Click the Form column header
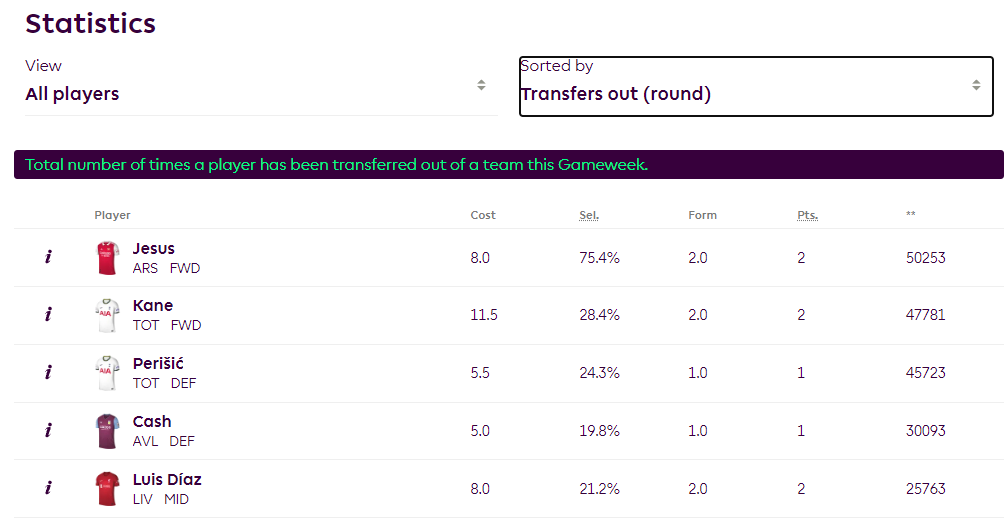Viewport: 1008px width, 519px height. 702,215
